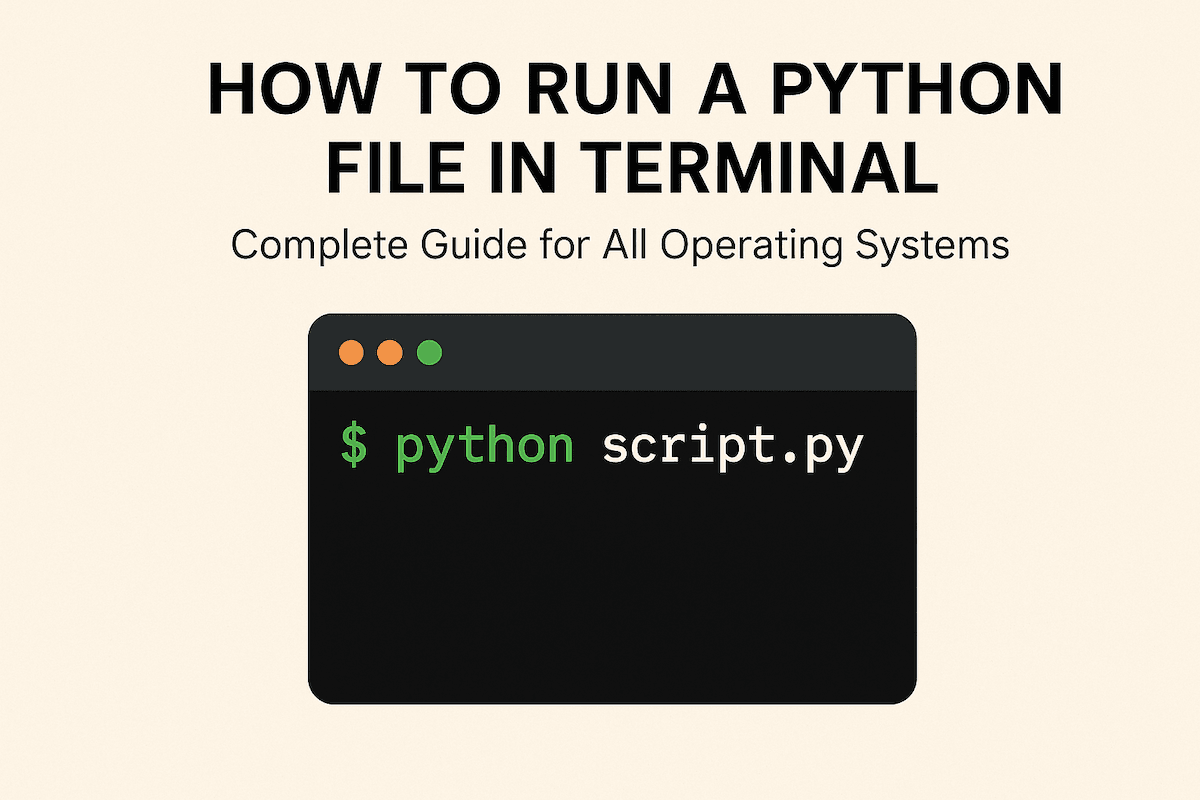Click the orange minimize dot in terminal
Viewport: 1200px width, 800px height.
(390, 353)
